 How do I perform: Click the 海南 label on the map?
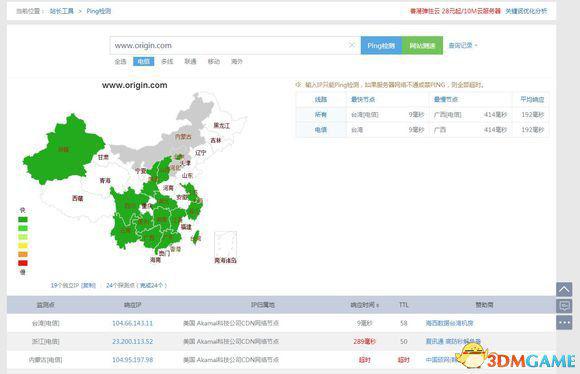pos(155,260)
